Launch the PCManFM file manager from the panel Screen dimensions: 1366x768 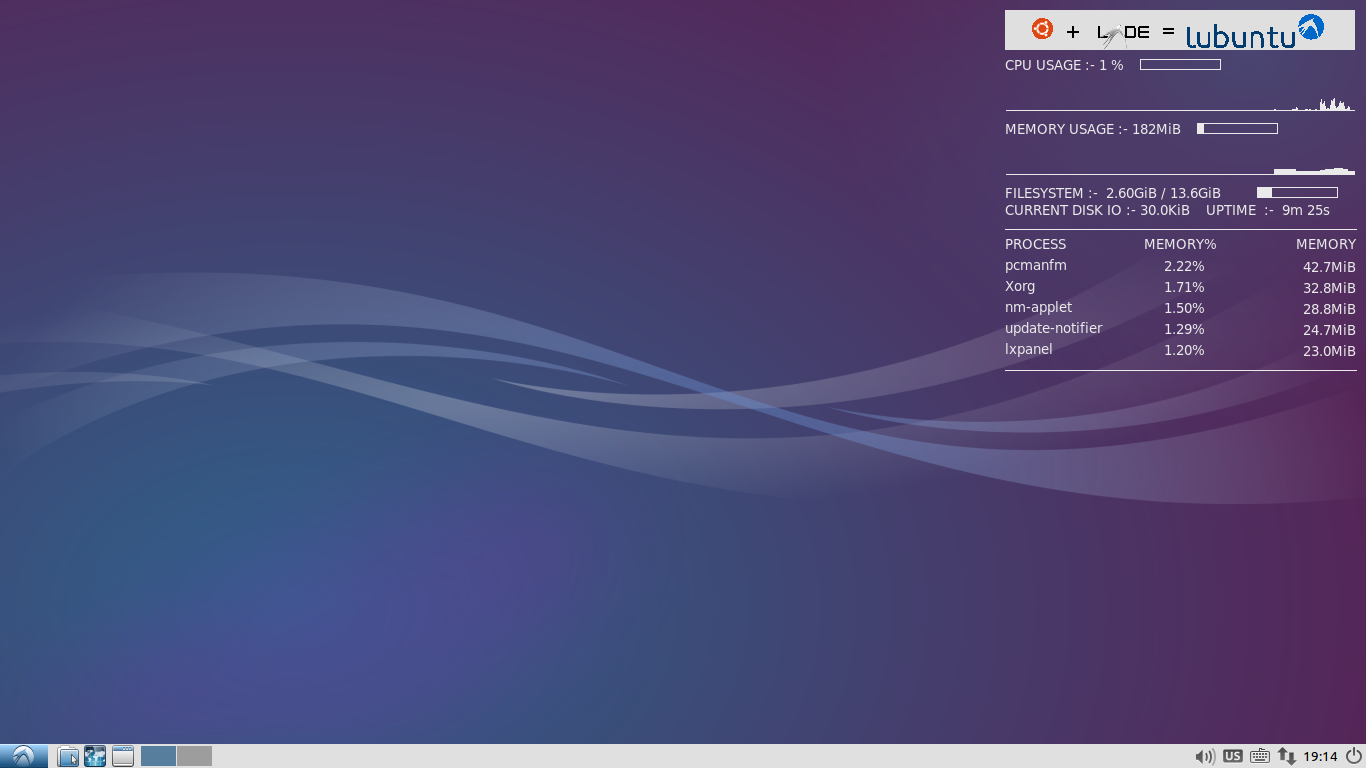coord(68,756)
